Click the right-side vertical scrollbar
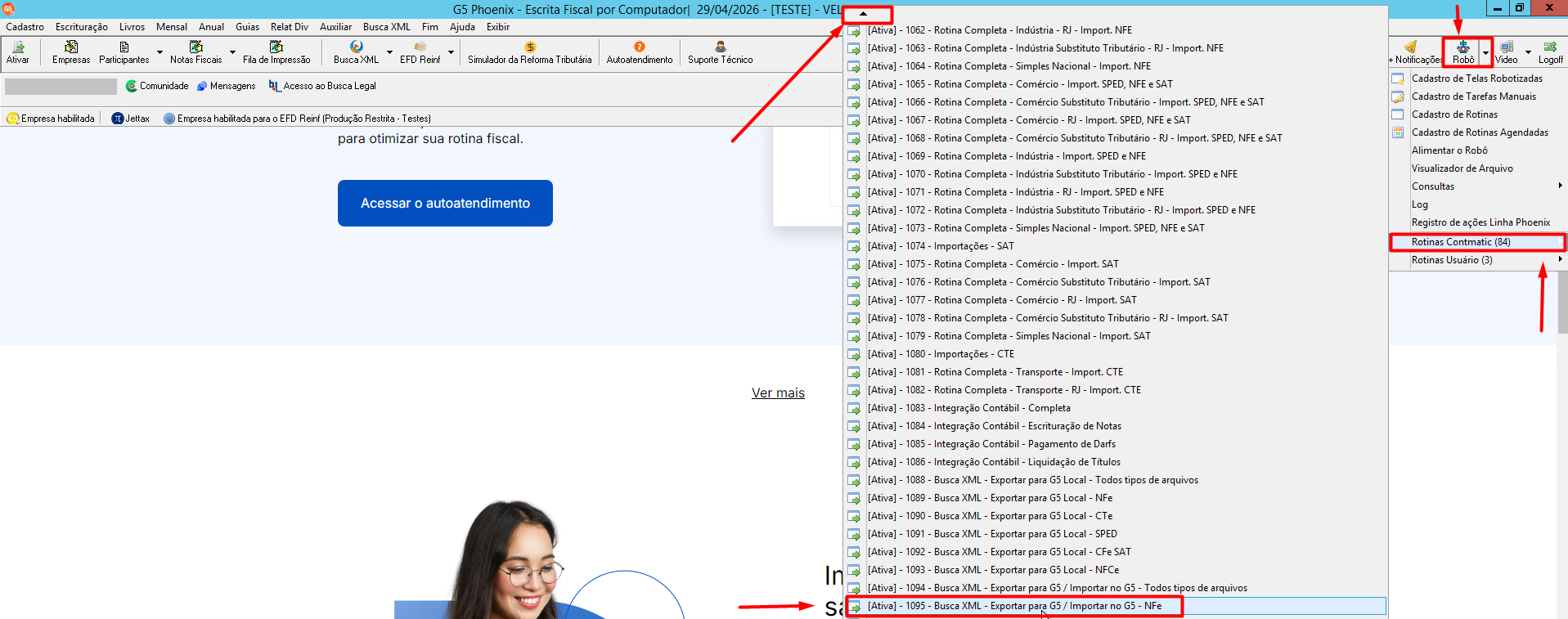The height and width of the screenshot is (619, 1568). tap(1562, 303)
